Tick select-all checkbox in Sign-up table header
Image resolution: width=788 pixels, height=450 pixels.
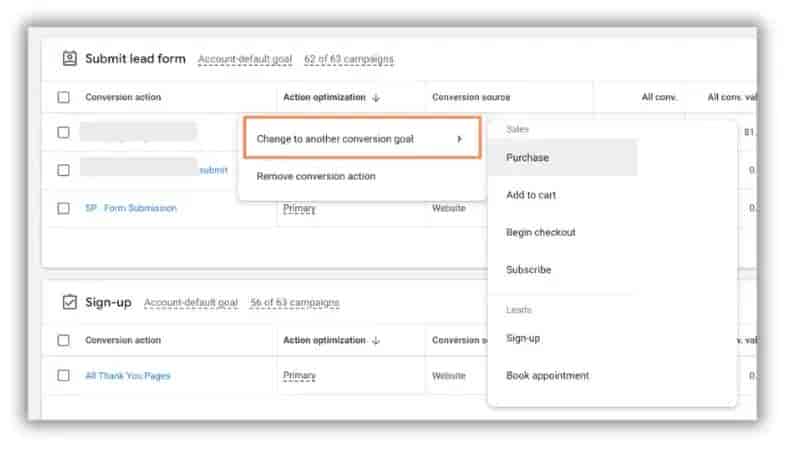63,340
